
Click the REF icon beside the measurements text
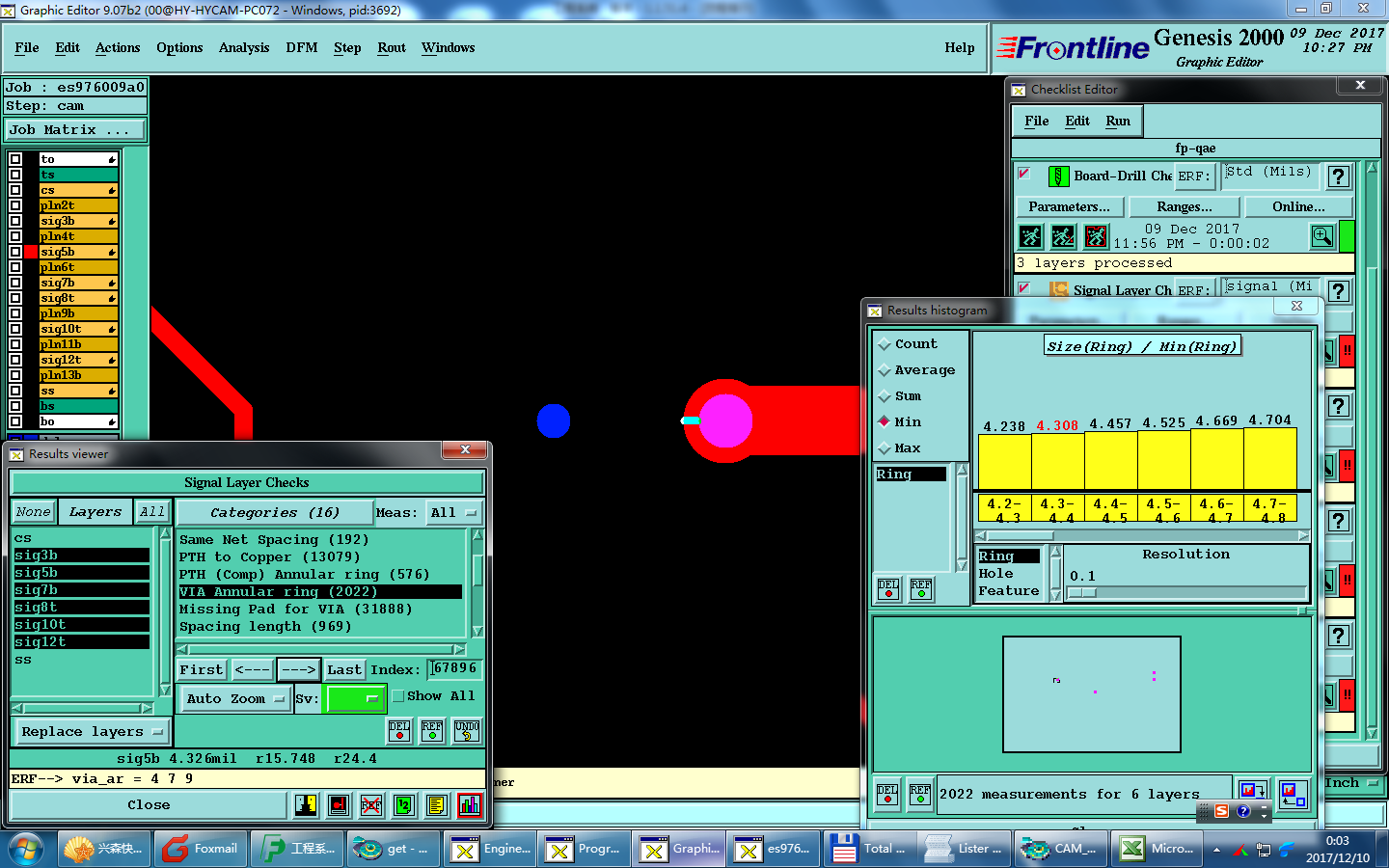pos(920,795)
